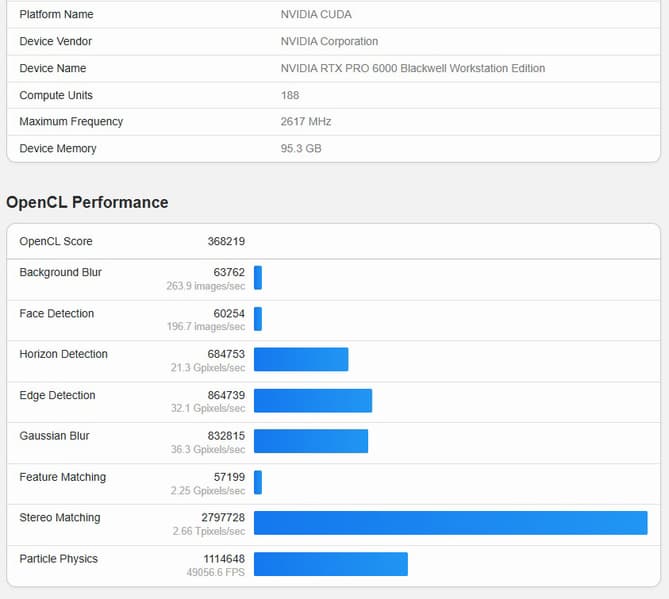Click the Gaussian Blur performance bar
Image resolution: width=669 pixels, height=599 pixels.
(x=310, y=441)
